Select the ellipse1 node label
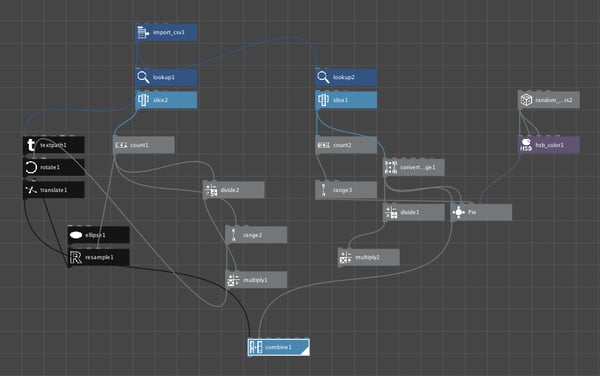 pyautogui.click(x=95, y=235)
